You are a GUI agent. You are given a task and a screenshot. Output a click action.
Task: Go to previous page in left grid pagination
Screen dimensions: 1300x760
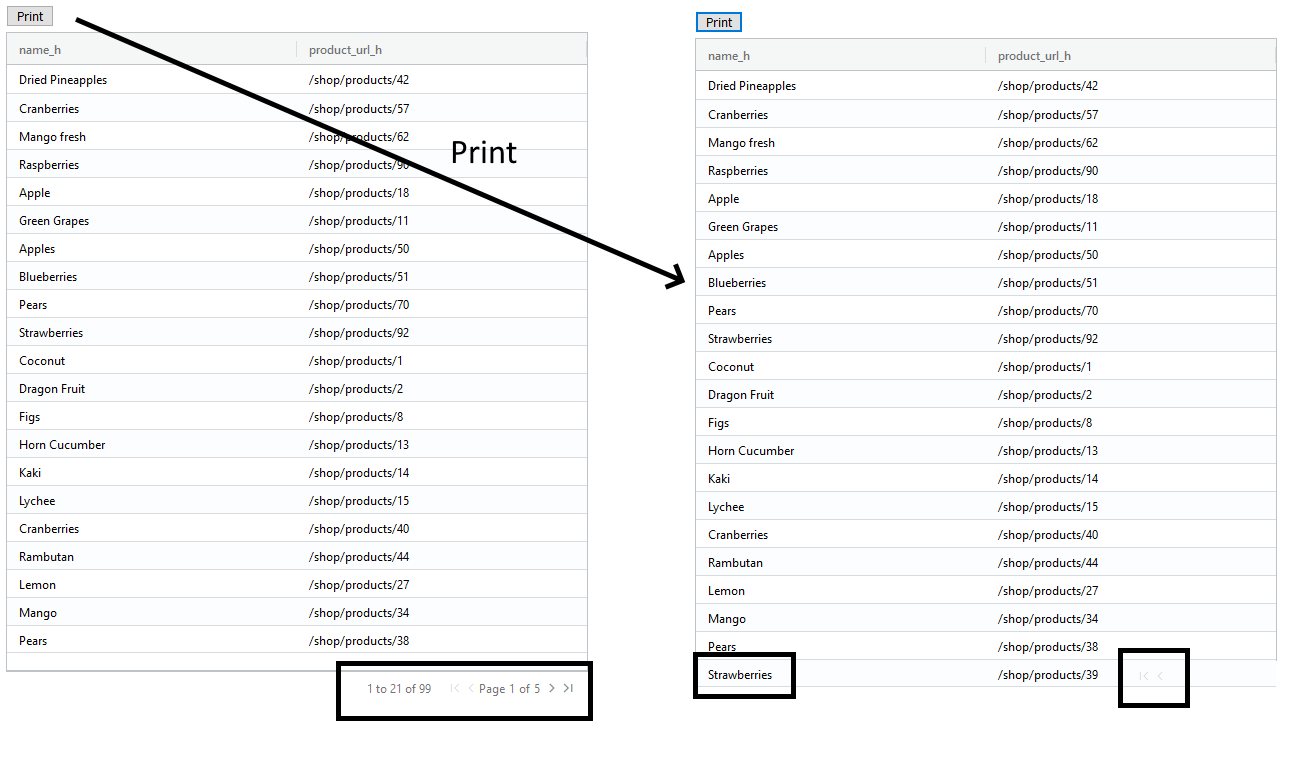[x=471, y=688]
